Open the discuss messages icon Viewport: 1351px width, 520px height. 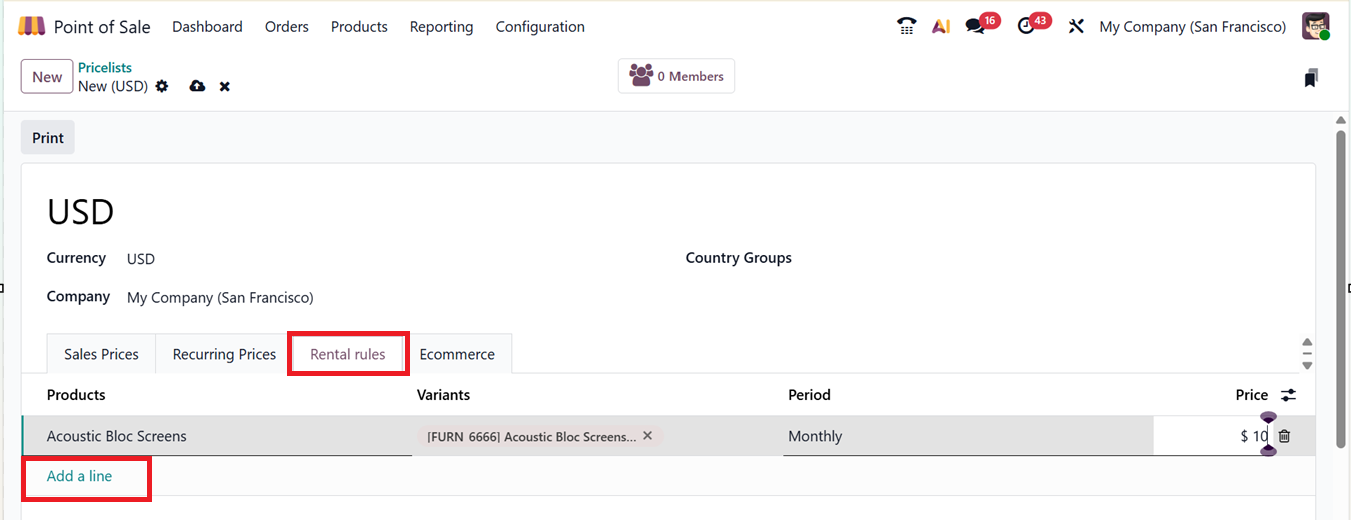pos(975,27)
